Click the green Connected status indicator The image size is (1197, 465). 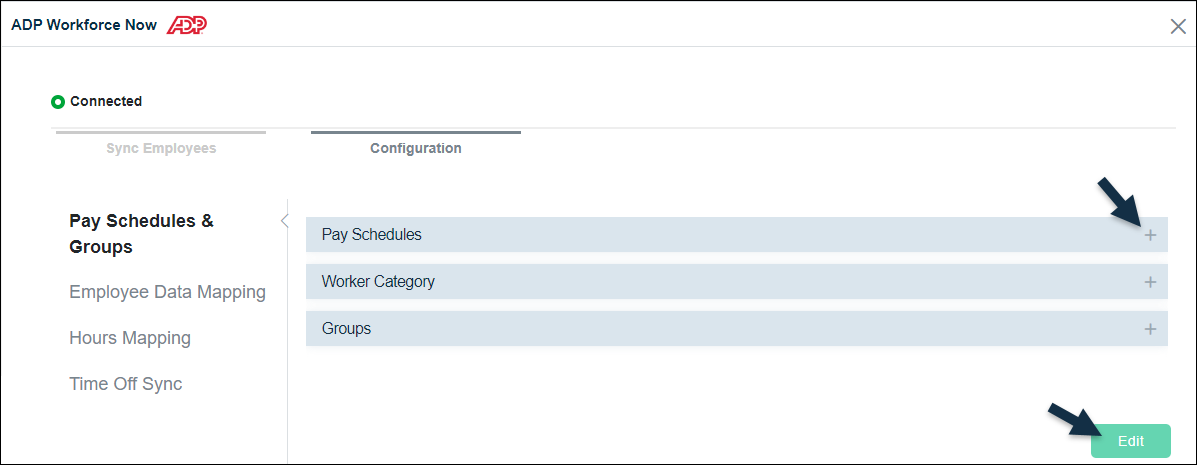(58, 102)
